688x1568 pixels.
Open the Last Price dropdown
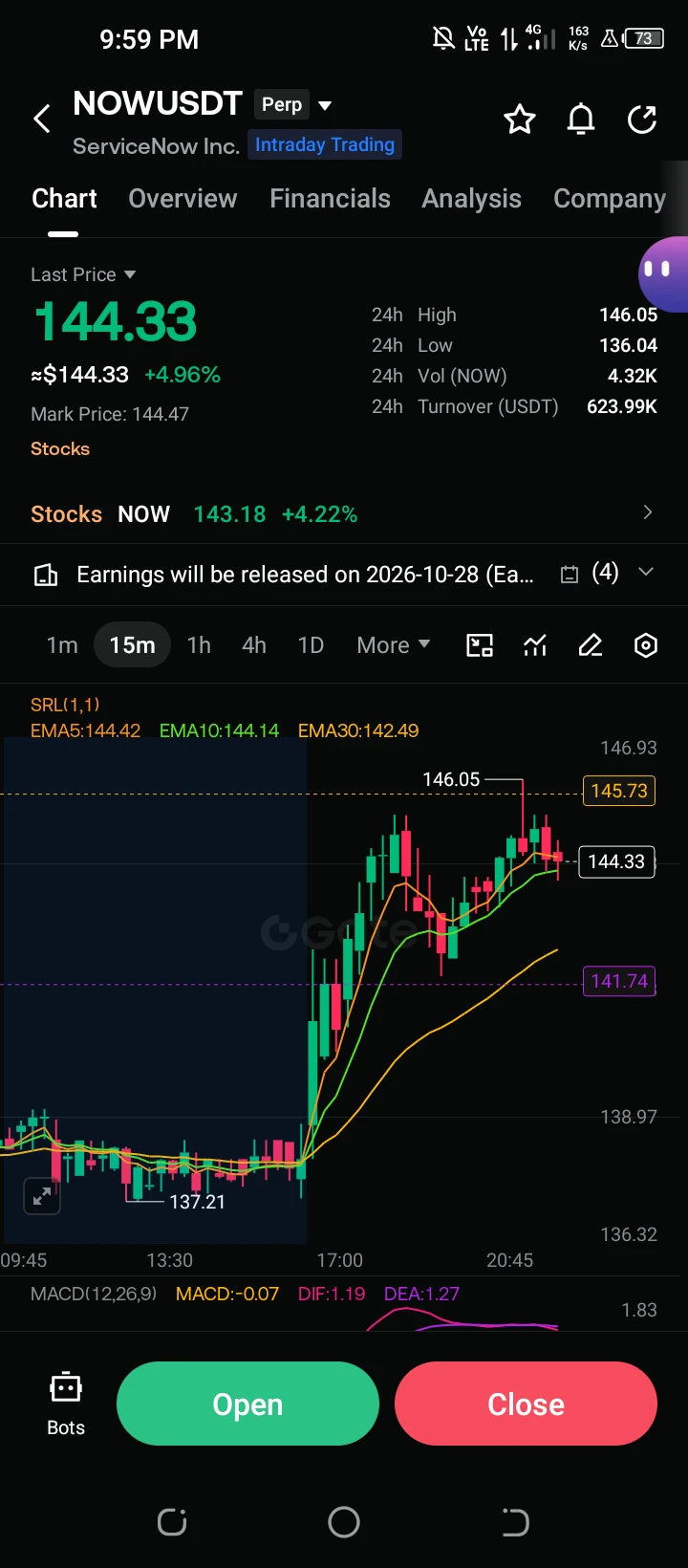pyautogui.click(x=83, y=274)
